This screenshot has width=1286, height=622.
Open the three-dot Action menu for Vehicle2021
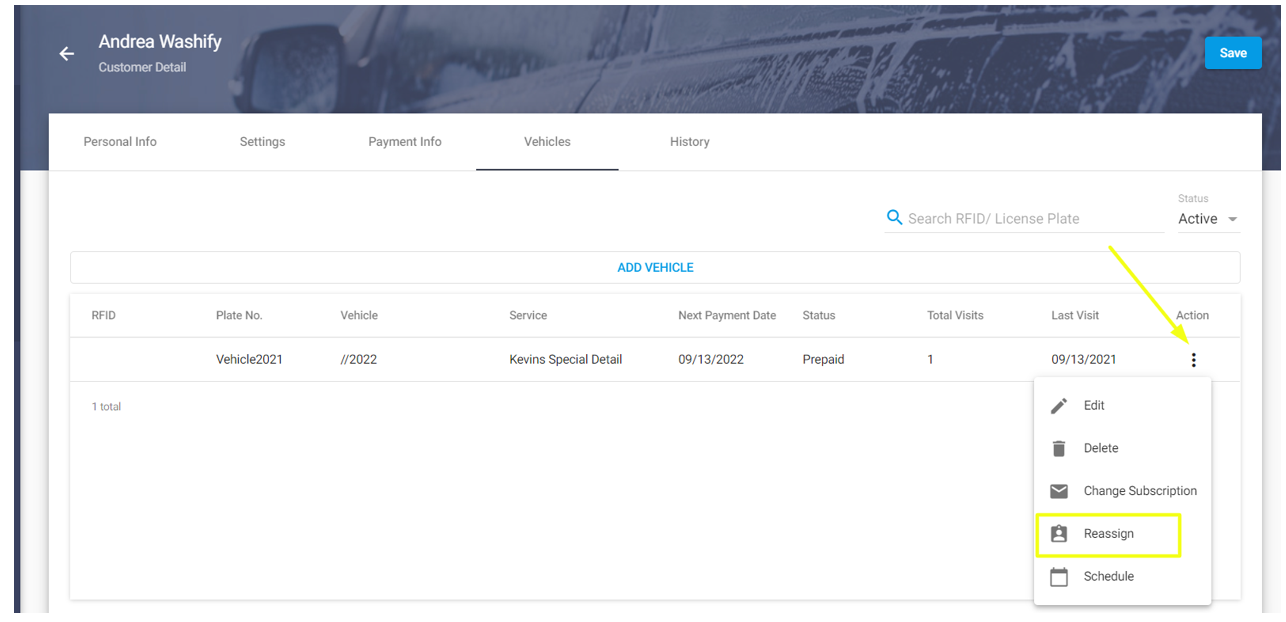pos(1193,359)
